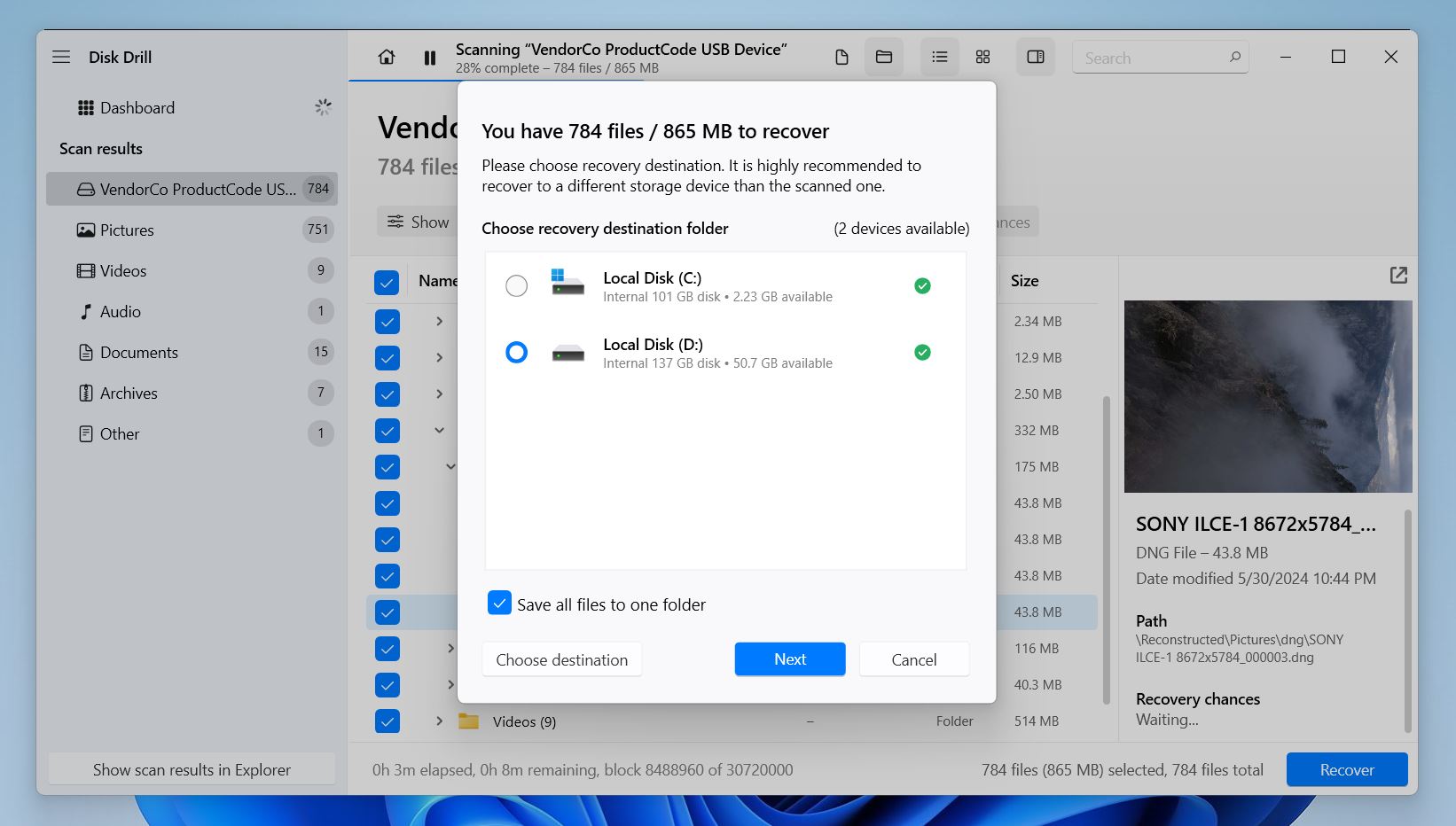Screen dimensions: 1456x826
Task: Toggle the preview side panel icon
Action: 1035,58
